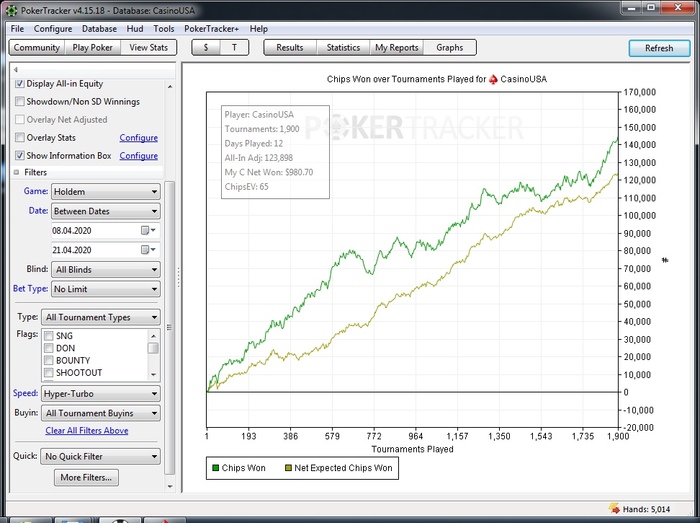Open the Date dropdown set to Between Dates
Viewport: 700px width, 523px height.
tap(106, 211)
